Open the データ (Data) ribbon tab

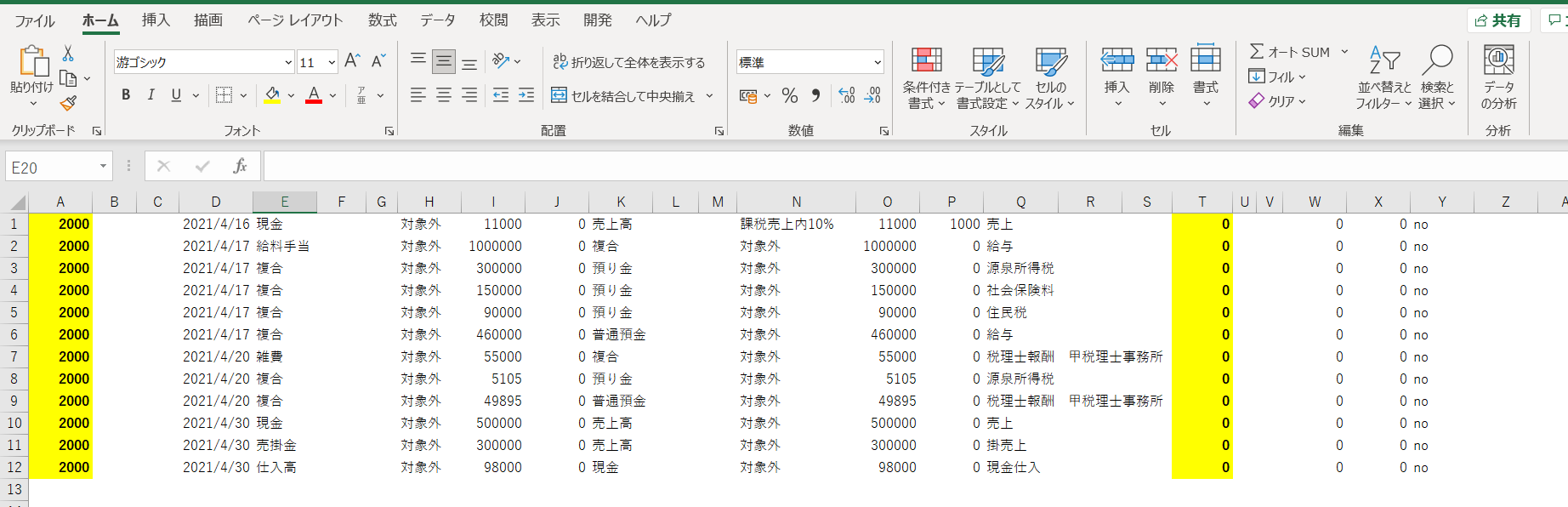click(x=437, y=20)
